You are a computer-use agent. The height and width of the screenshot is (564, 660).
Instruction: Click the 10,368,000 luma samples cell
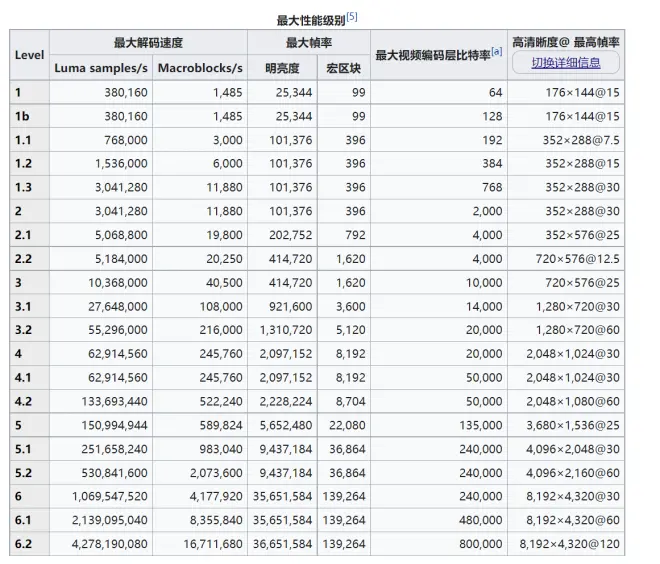(101, 282)
